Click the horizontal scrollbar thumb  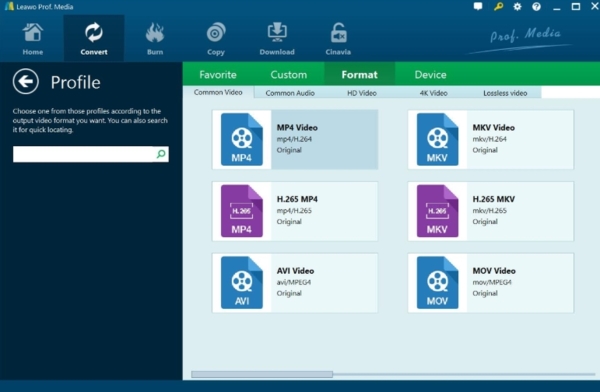click(262, 374)
